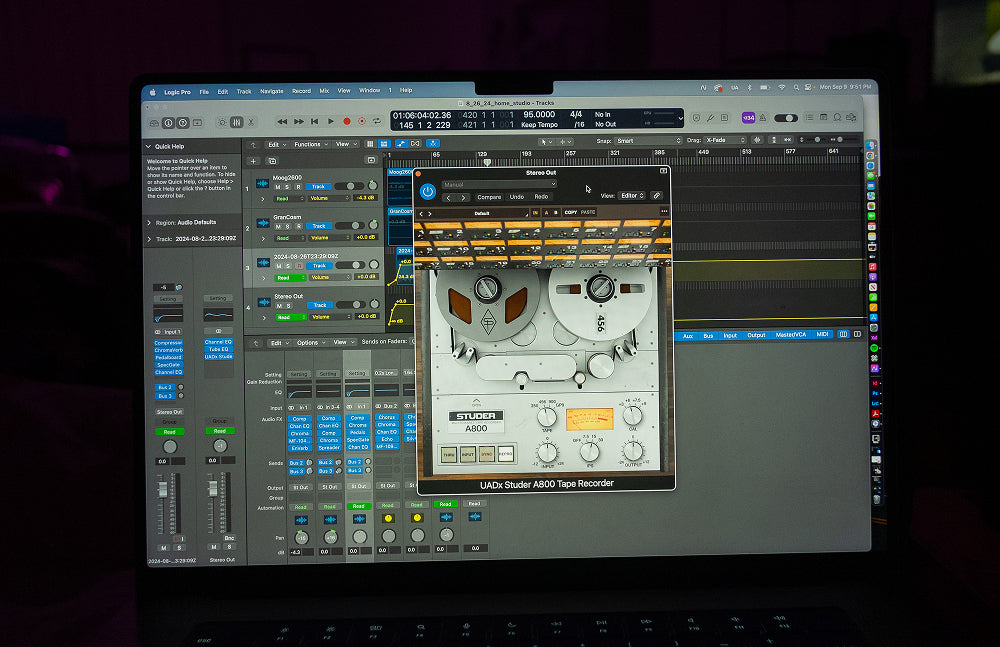Open the File menu
This screenshot has height=647, width=1000.
(x=204, y=92)
